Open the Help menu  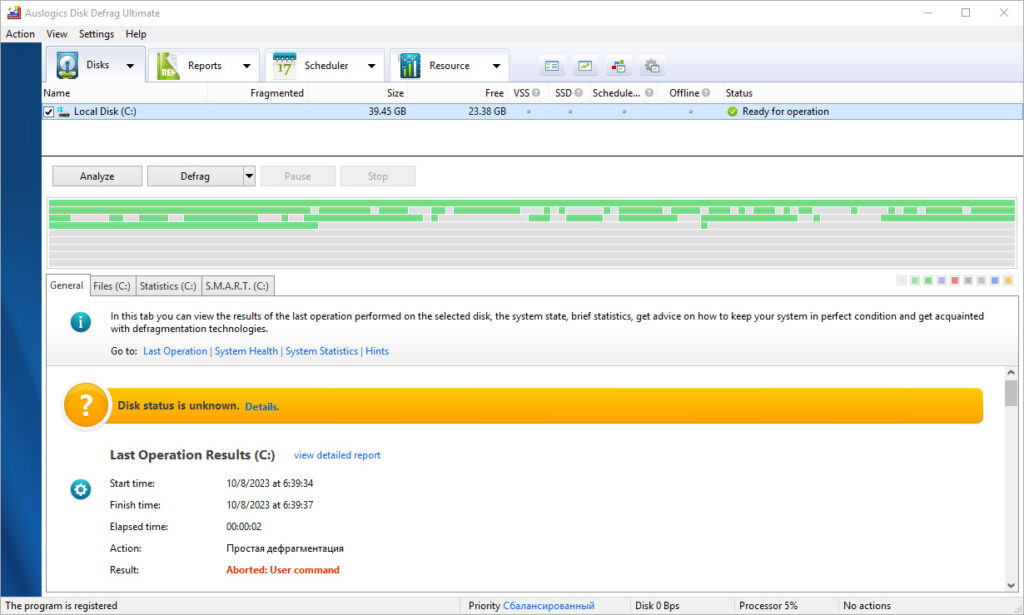point(136,34)
